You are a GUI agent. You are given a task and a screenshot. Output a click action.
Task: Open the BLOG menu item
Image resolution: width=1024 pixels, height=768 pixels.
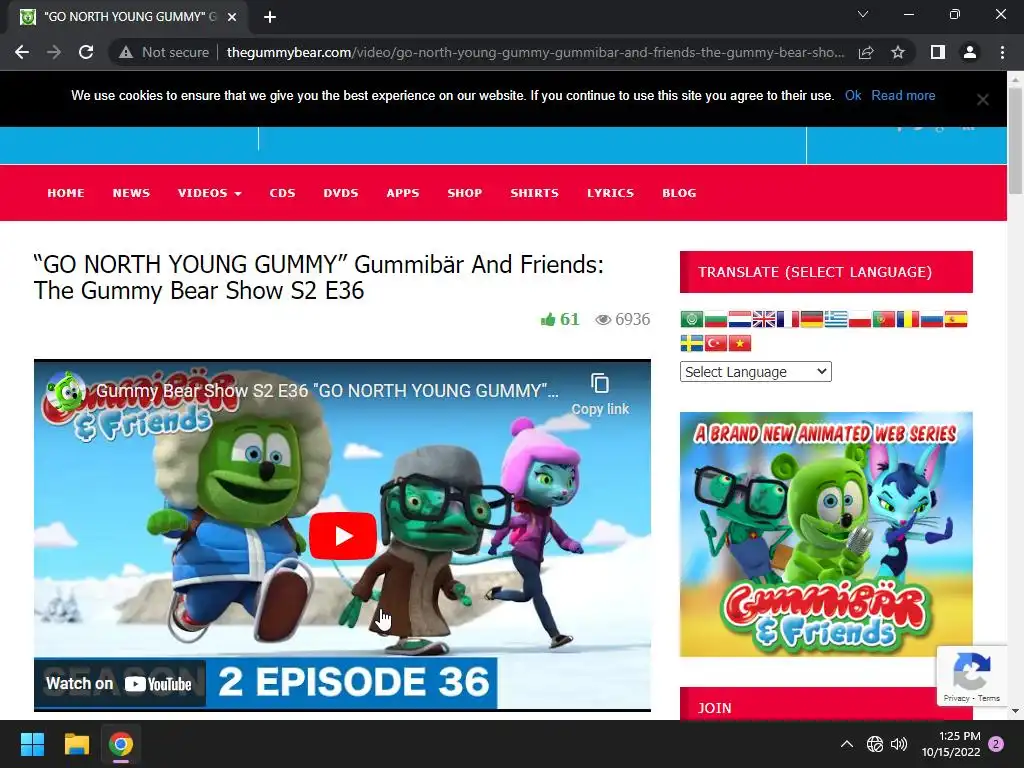[x=679, y=193]
